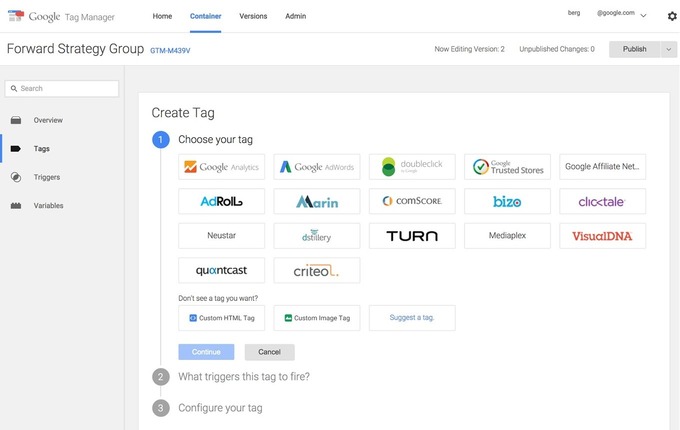Click the Variables sidebar icon
This screenshot has height=430, width=680.
[16, 205]
